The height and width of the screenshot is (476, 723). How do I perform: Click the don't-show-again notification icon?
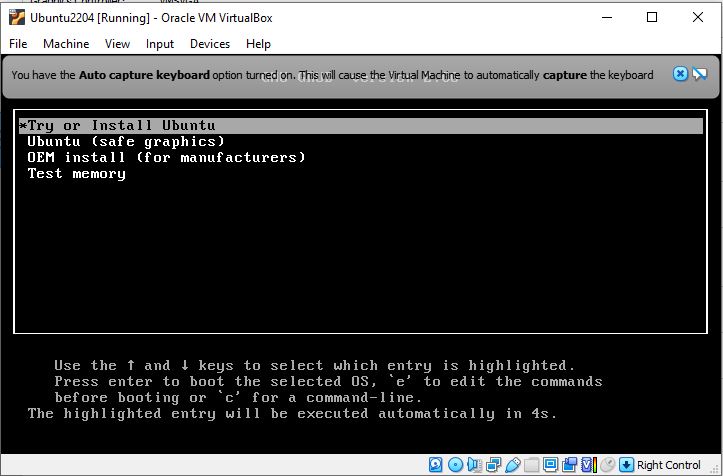point(699,74)
